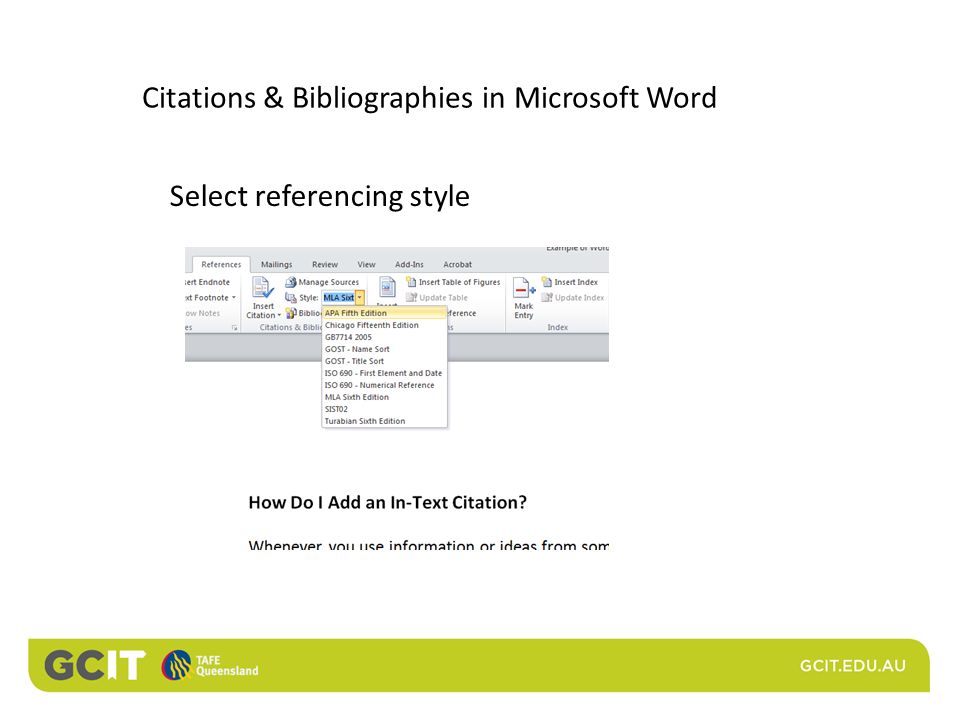
Task: Go to the Review tab
Action: pos(324,264)
